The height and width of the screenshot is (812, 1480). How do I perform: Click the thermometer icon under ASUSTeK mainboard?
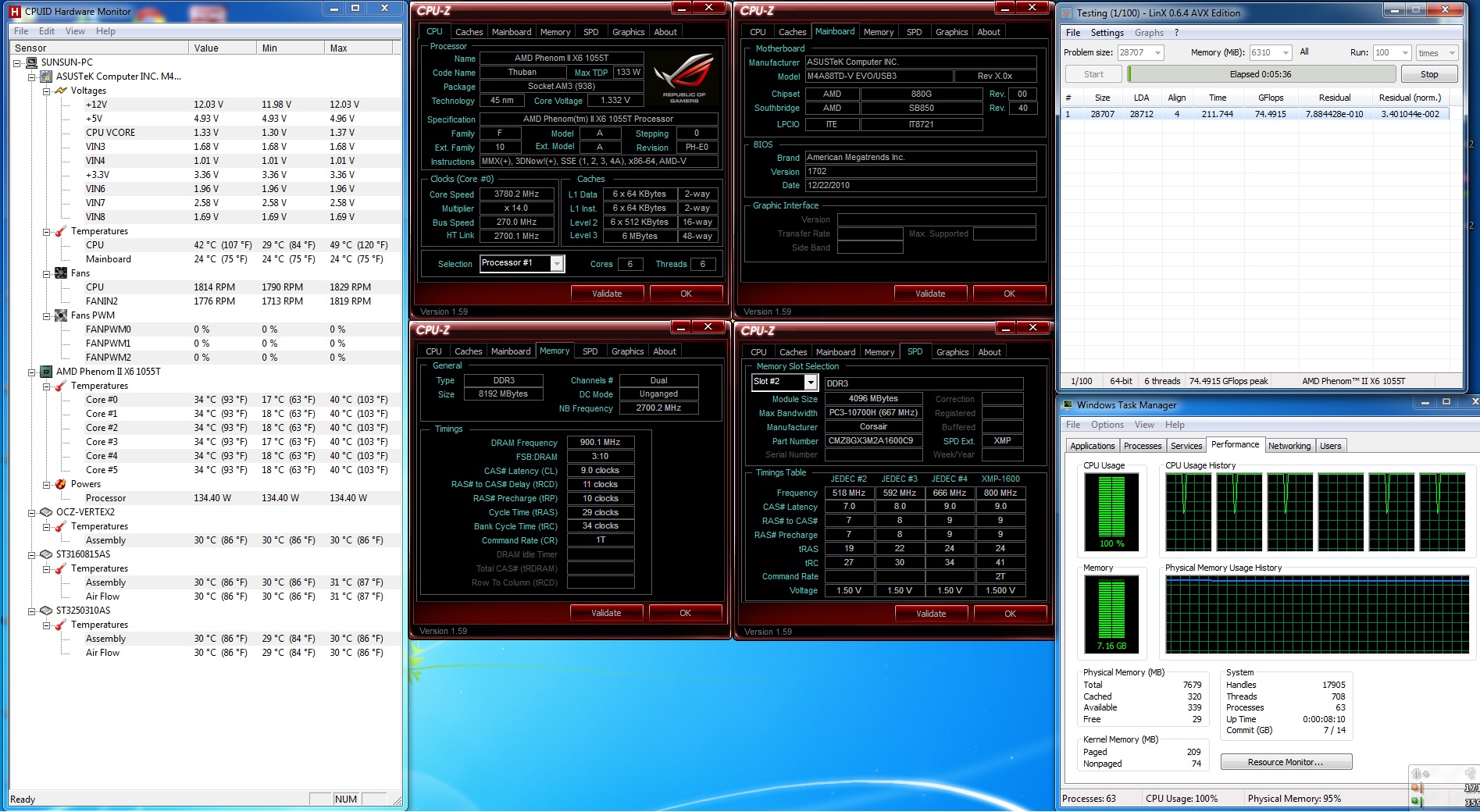[x=62, y=231]
